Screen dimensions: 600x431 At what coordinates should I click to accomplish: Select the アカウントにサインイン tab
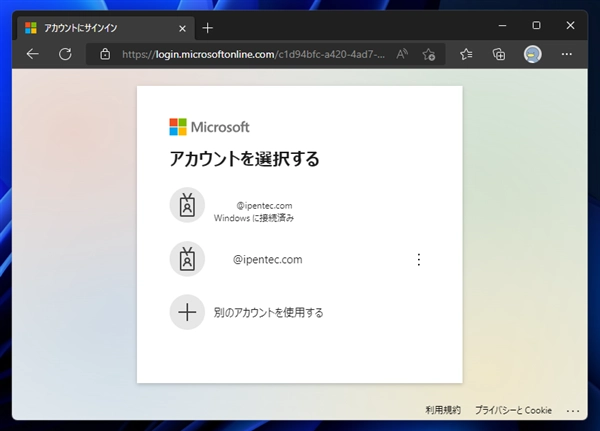[106, 28]
